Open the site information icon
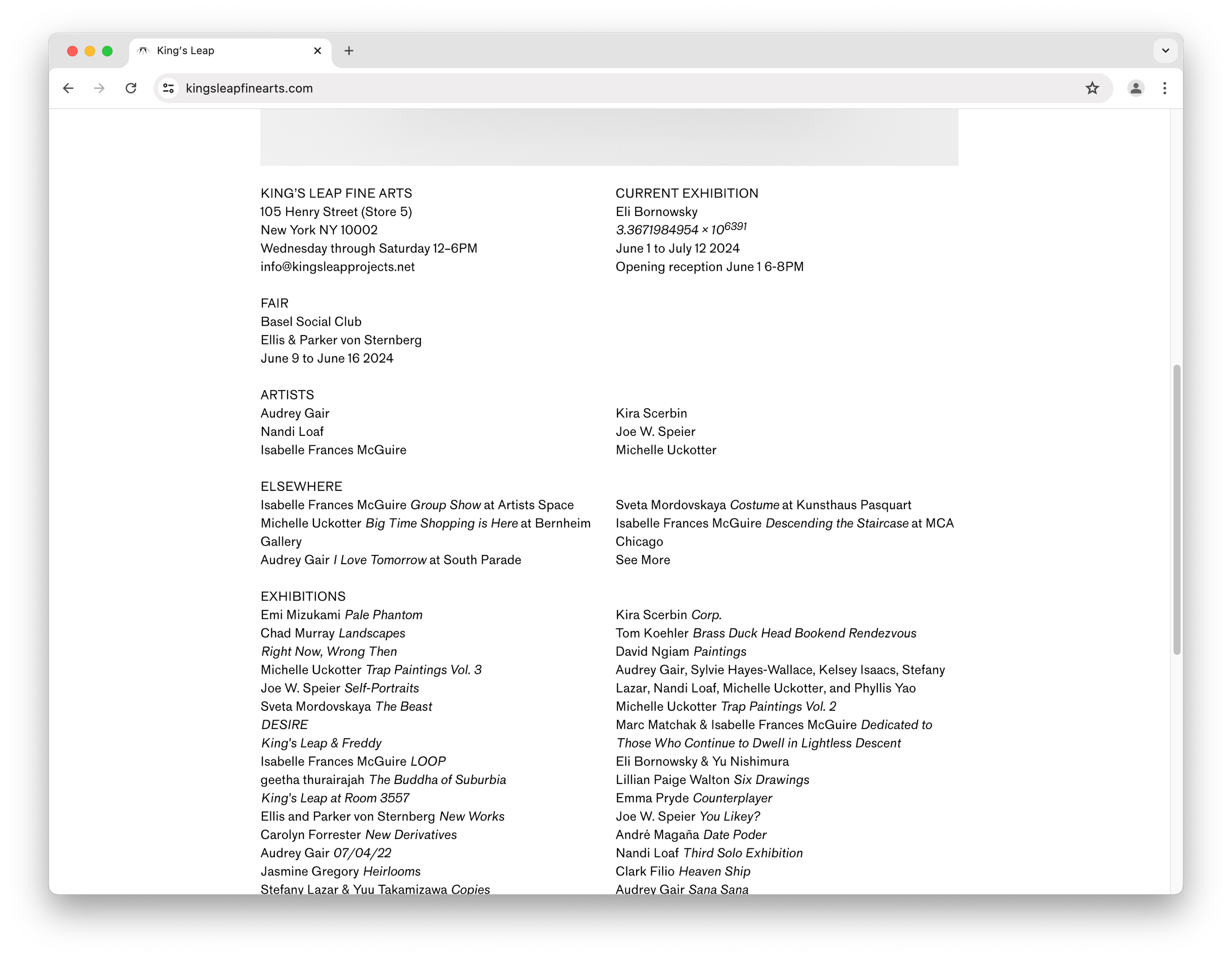 tap(168, 88)
